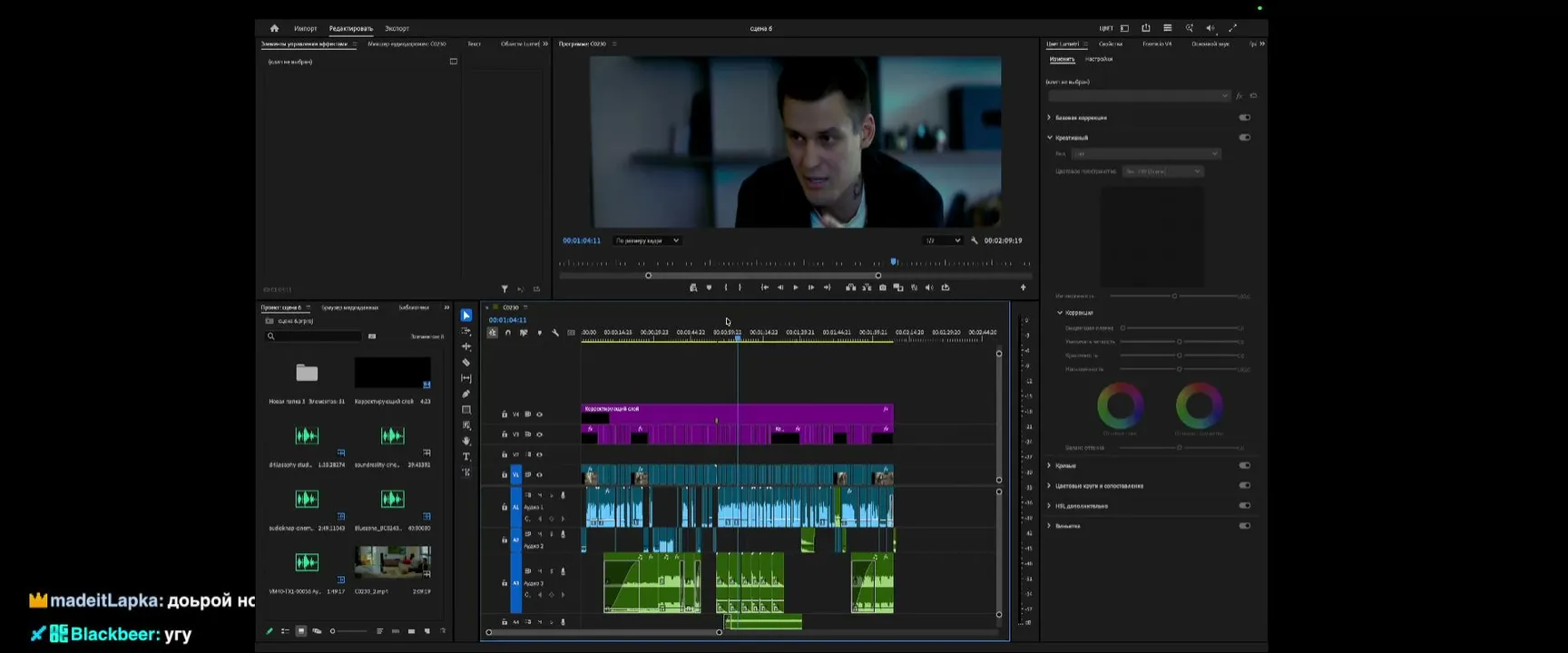The width and height of the screenshot is (1568, 653).
Task: Export frame with camera icon
Action: 883,288
